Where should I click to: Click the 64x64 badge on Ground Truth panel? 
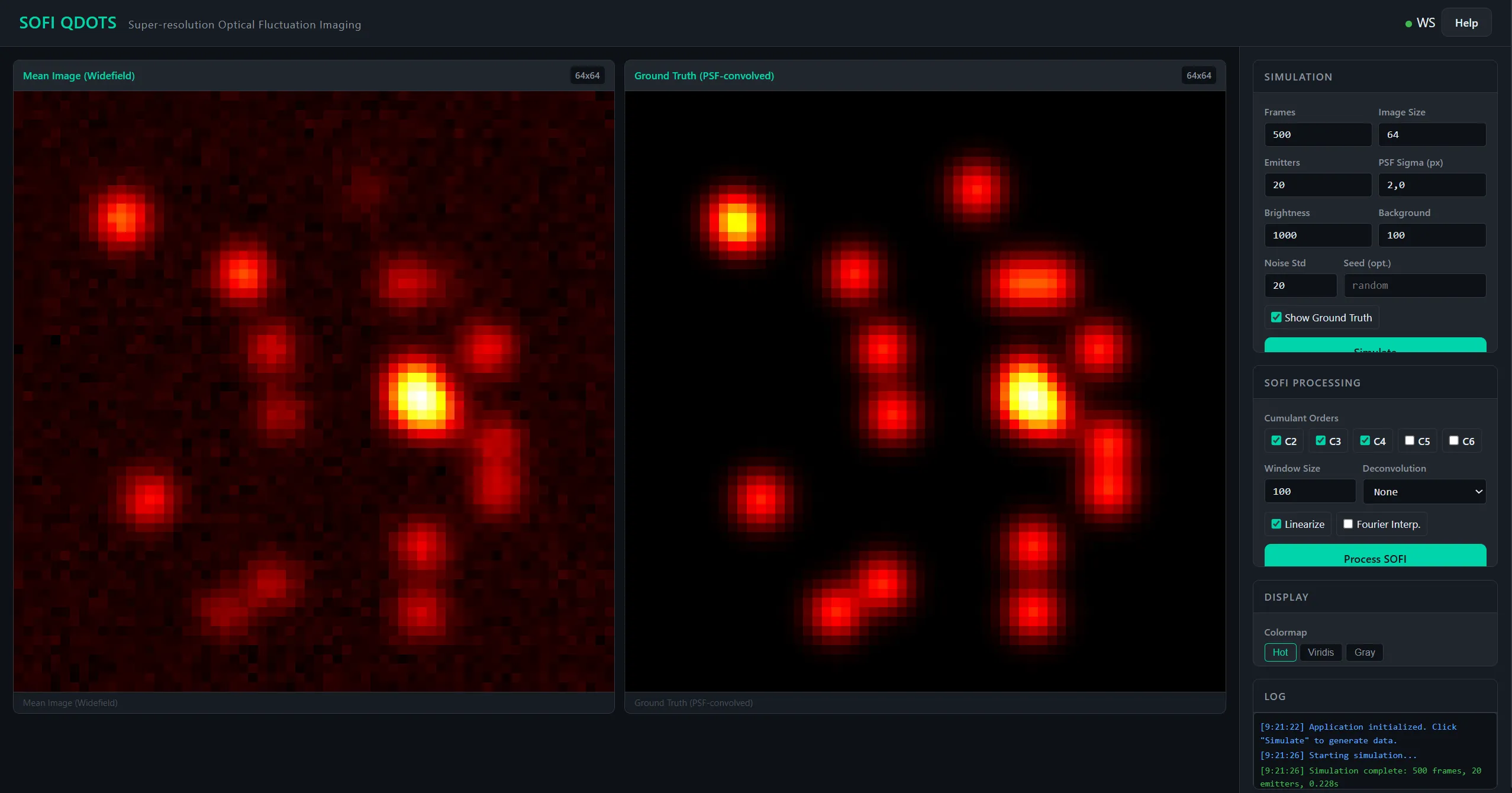point(1198,75)
